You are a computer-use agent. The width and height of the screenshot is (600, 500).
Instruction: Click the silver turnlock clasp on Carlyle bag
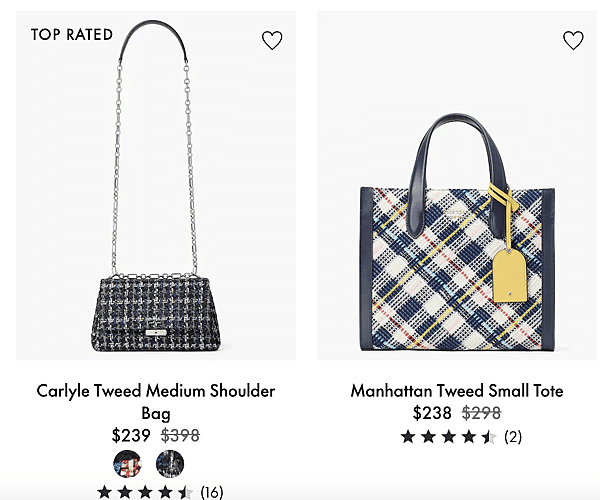point(156,332)
